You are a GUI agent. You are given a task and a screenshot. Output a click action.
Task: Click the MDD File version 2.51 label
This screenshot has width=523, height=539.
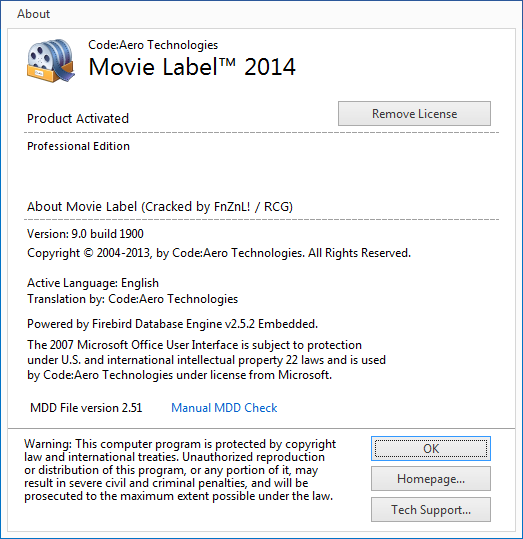pos(86,408)
